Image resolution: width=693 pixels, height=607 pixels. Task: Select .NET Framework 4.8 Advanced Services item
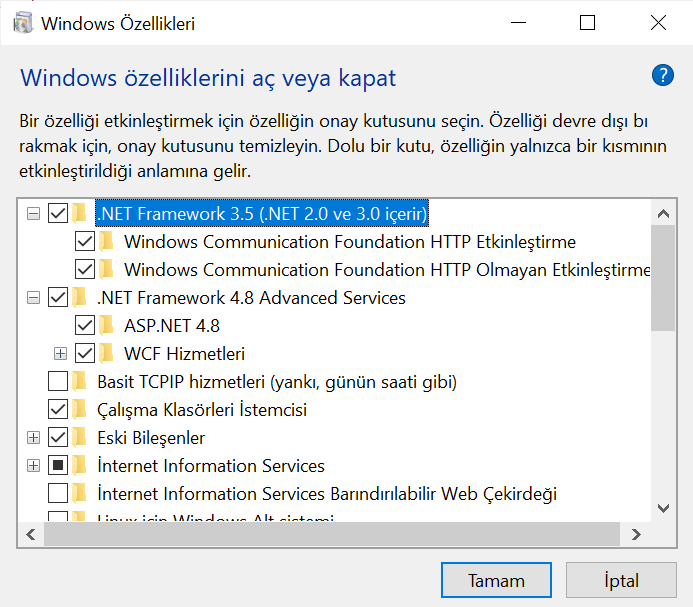251,298
